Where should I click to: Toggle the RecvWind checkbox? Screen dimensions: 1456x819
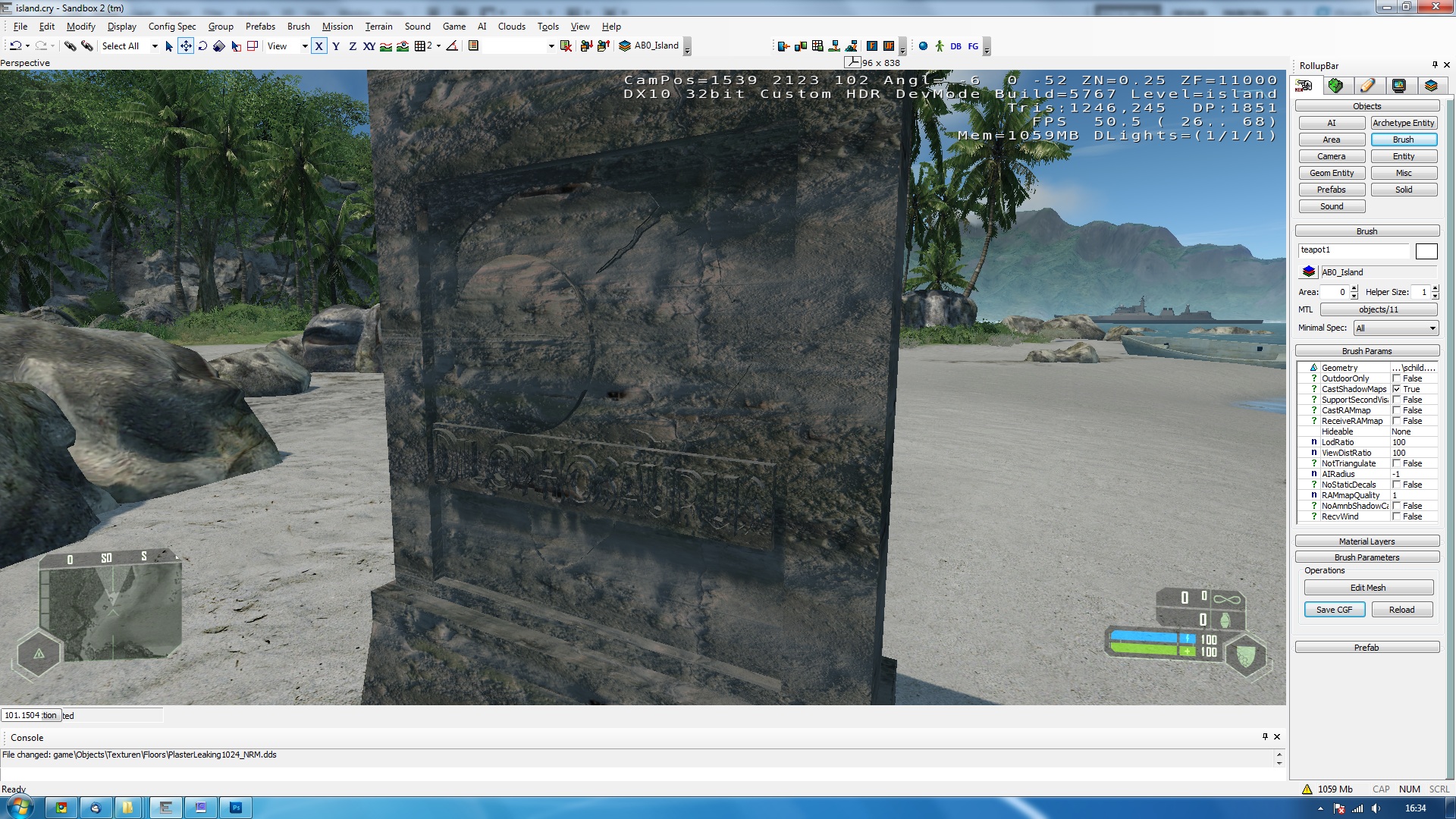(x=1396, y=516)
